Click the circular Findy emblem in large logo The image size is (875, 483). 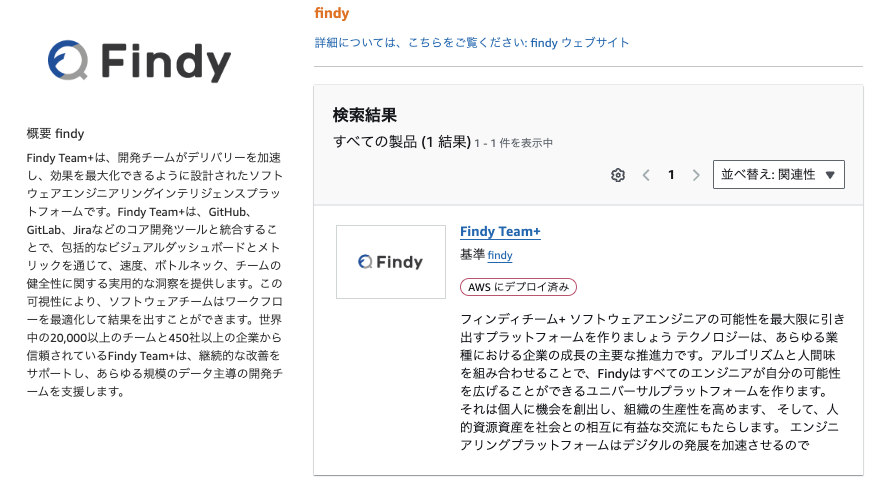[x=68, y=60]
